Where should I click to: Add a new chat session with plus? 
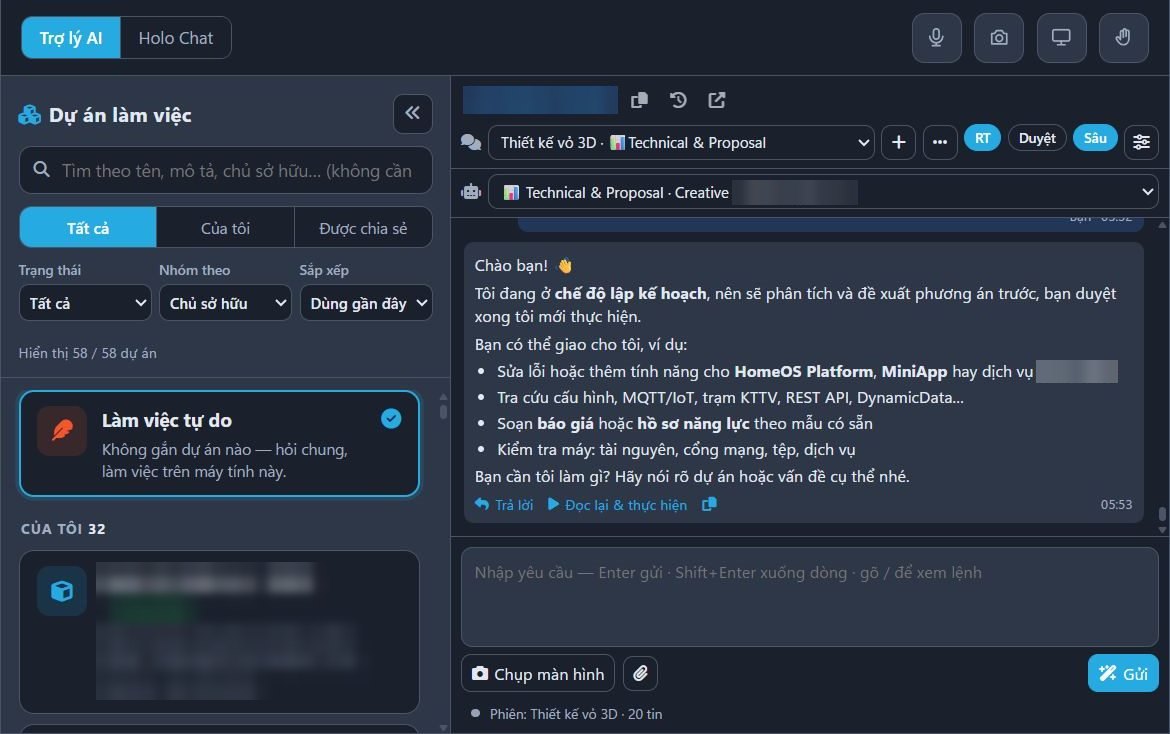(x=898, y=142)
